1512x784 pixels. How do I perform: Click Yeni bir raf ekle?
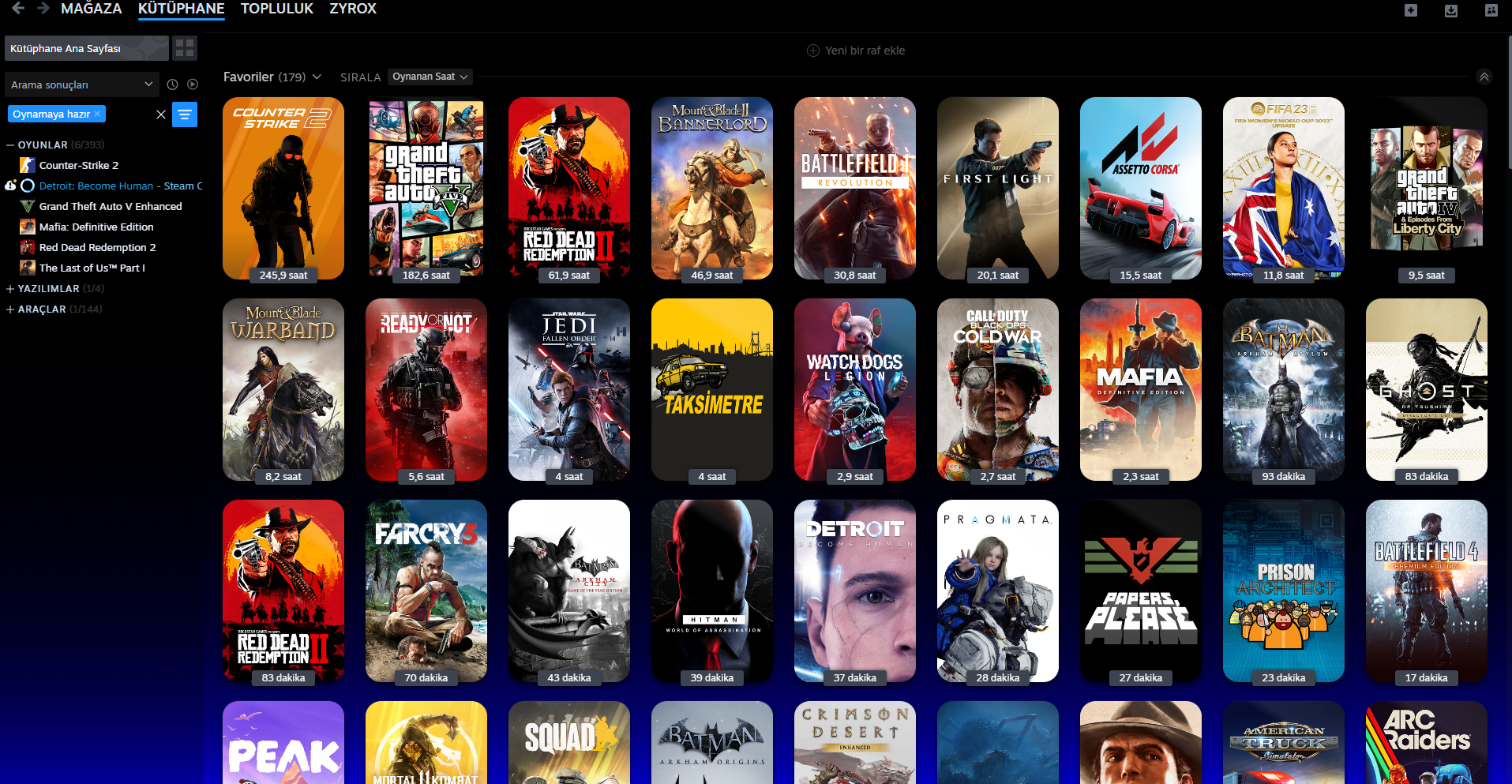tap(856, 51)
